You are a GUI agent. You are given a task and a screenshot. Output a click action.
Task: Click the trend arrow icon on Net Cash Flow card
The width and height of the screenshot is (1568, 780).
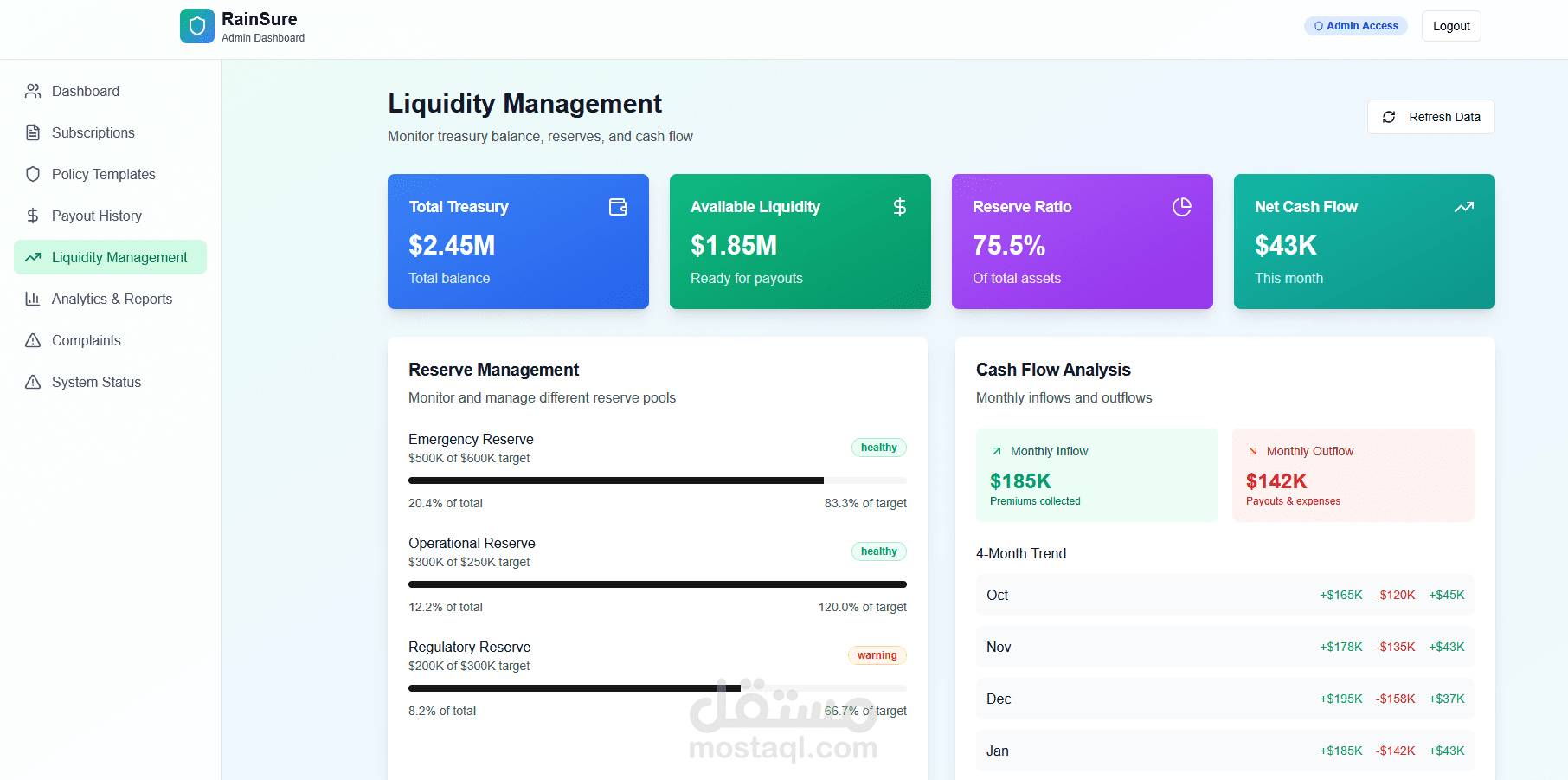tap(1464, 207)
